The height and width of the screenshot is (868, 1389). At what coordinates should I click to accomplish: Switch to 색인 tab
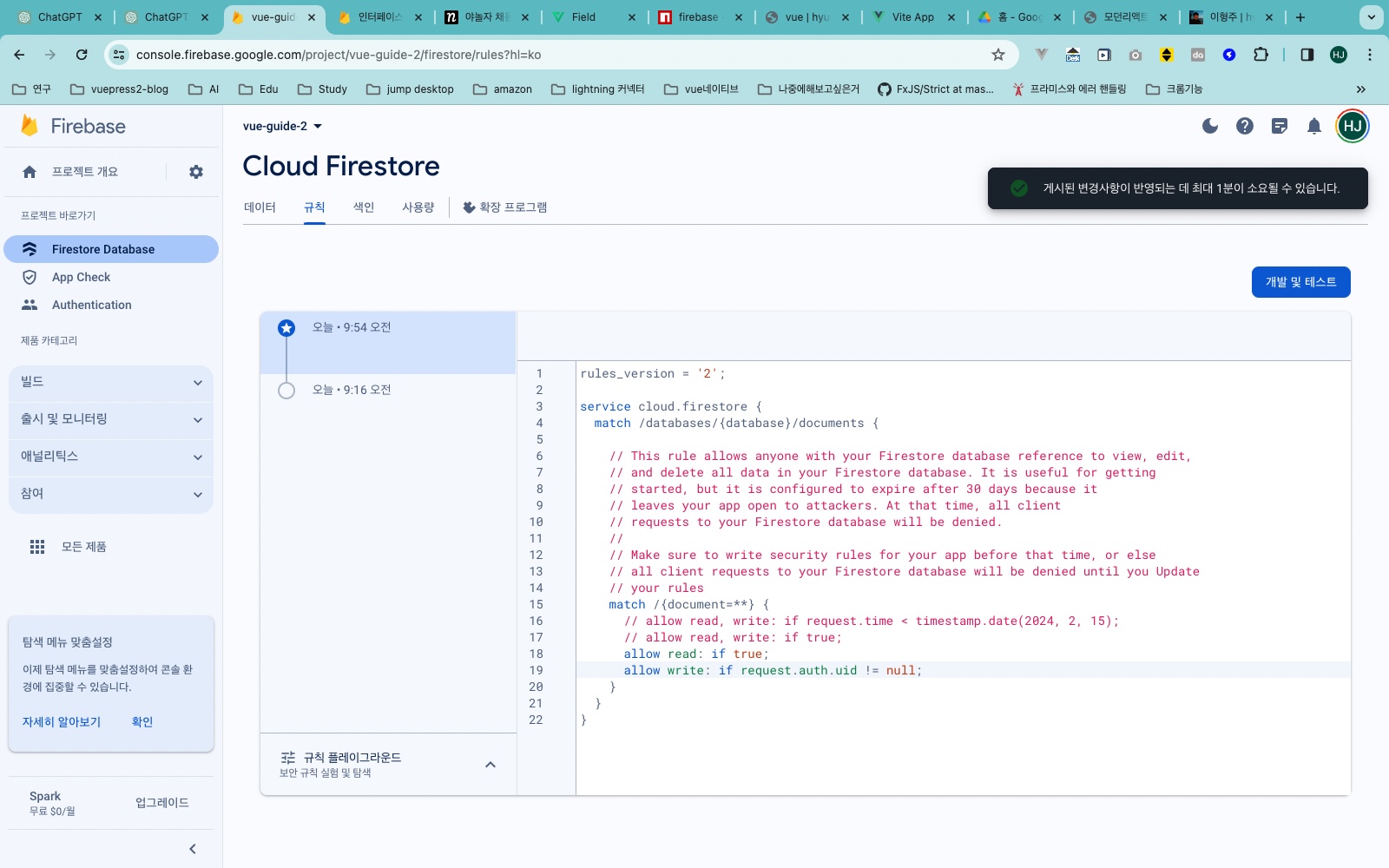364,207
